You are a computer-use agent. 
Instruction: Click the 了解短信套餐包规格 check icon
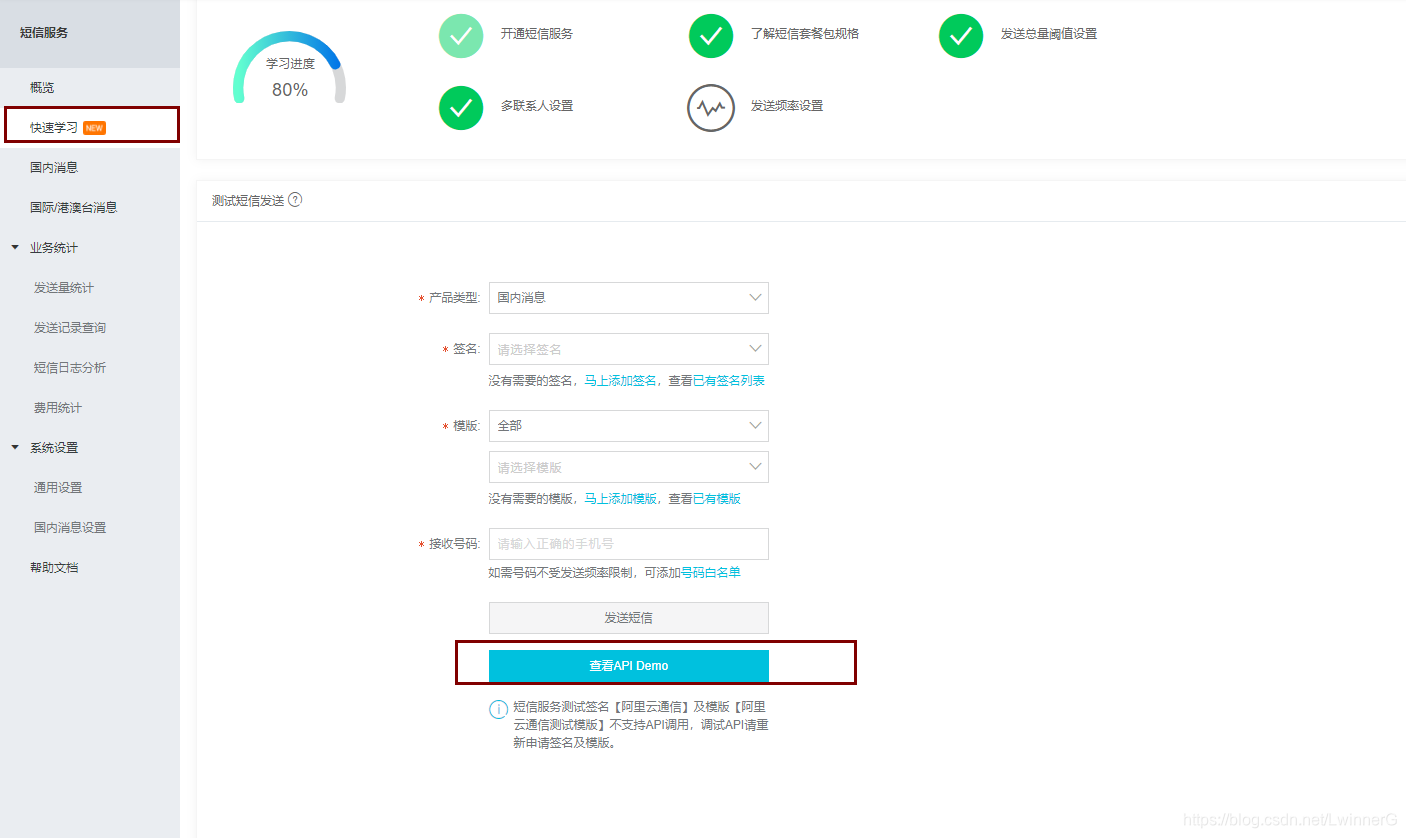(x=711, y=35)
